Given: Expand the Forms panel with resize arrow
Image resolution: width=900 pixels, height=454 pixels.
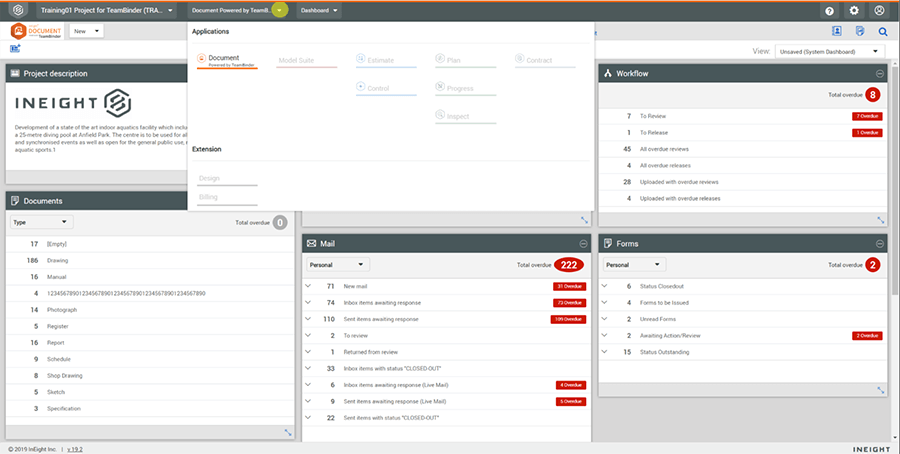Looking at the screenshot, I should (880, 390).
